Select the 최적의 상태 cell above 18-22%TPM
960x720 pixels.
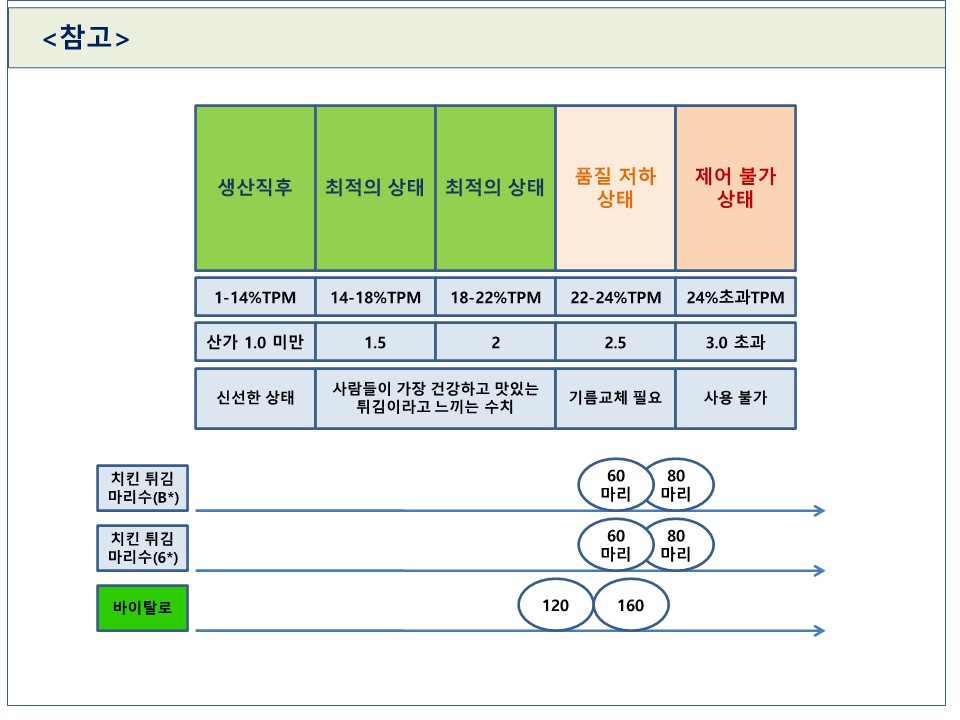[x=495, y=188]
